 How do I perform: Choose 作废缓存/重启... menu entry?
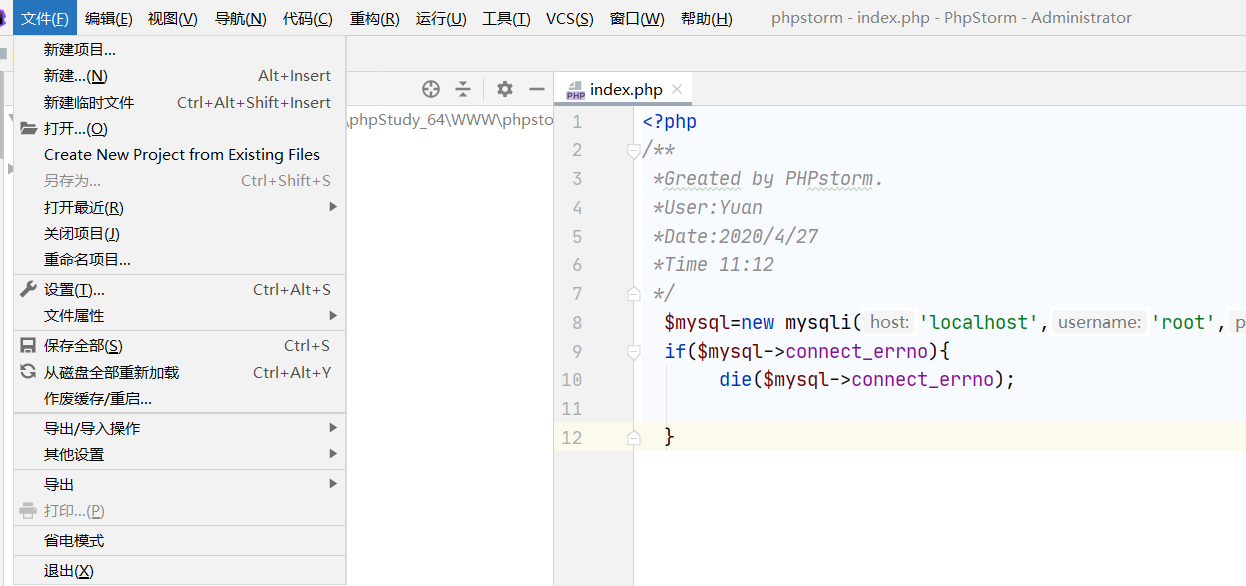[179, 398]
